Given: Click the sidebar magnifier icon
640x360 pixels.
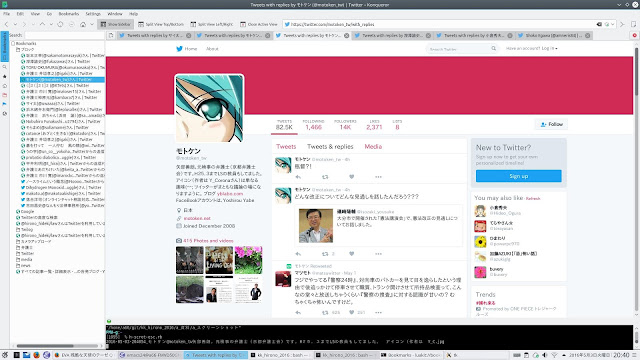Looking at the screenshot, I should [5, 67].
